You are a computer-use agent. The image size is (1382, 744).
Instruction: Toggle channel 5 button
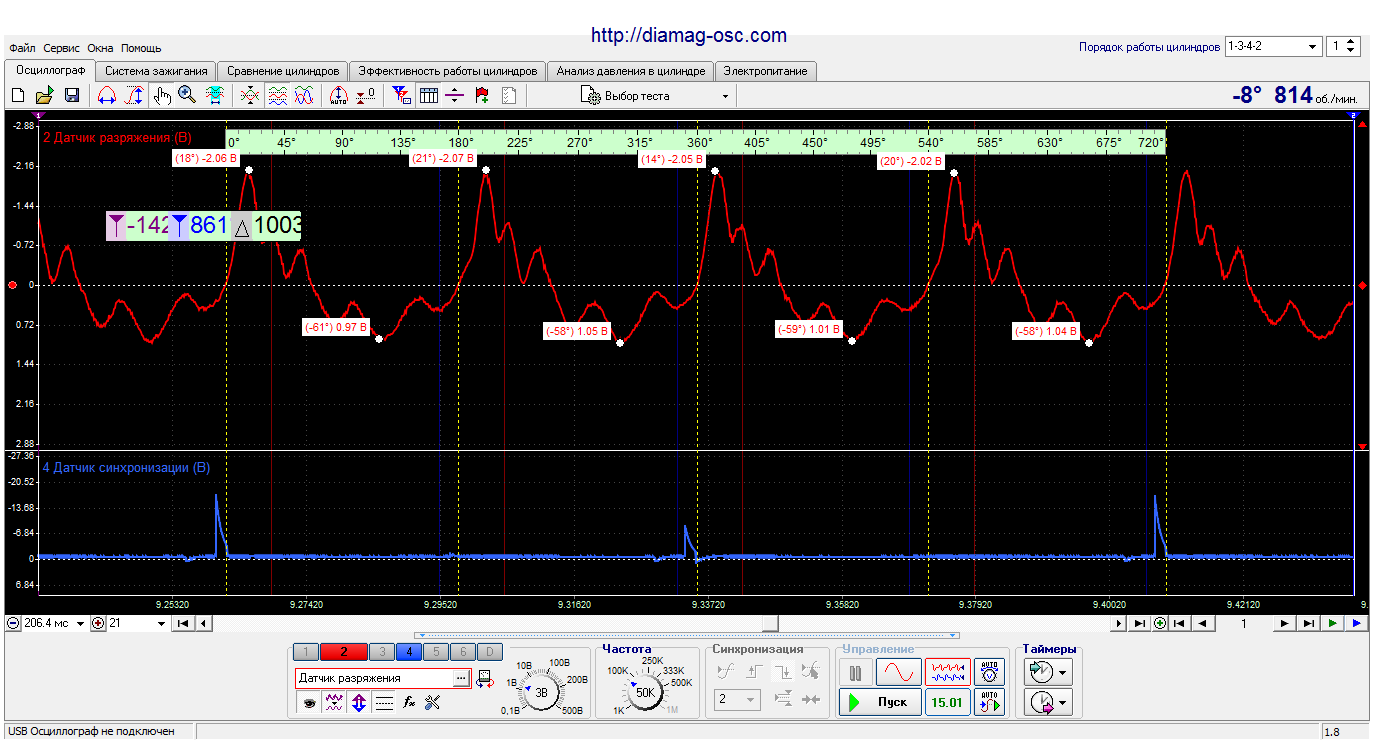click(435, 652)
